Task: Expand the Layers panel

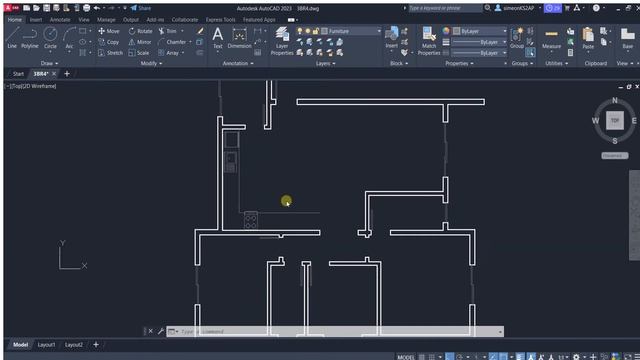Action: click(325, 63)
